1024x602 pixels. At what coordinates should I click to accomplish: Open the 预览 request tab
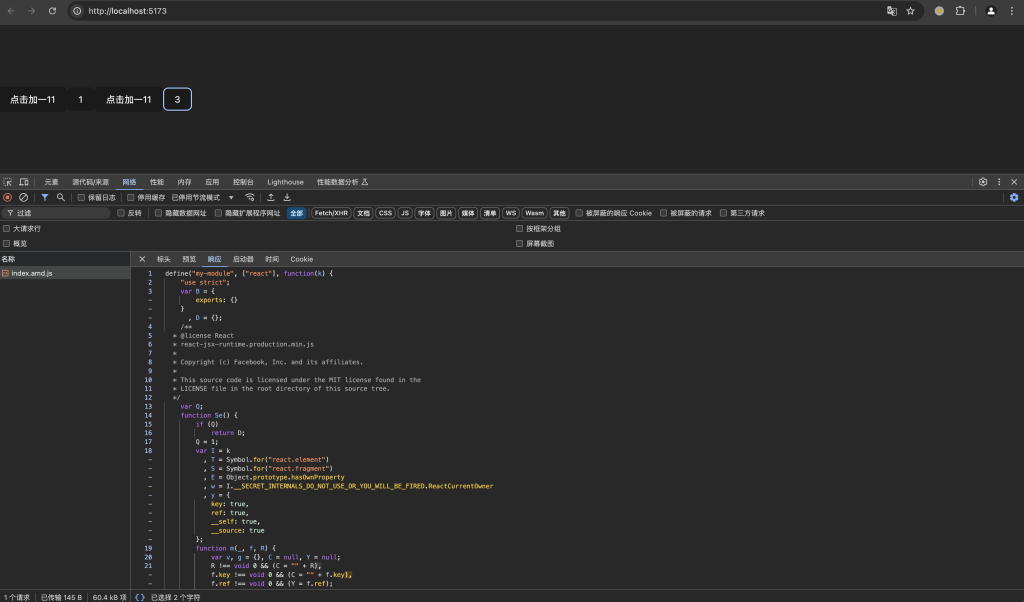coord(189,259)
